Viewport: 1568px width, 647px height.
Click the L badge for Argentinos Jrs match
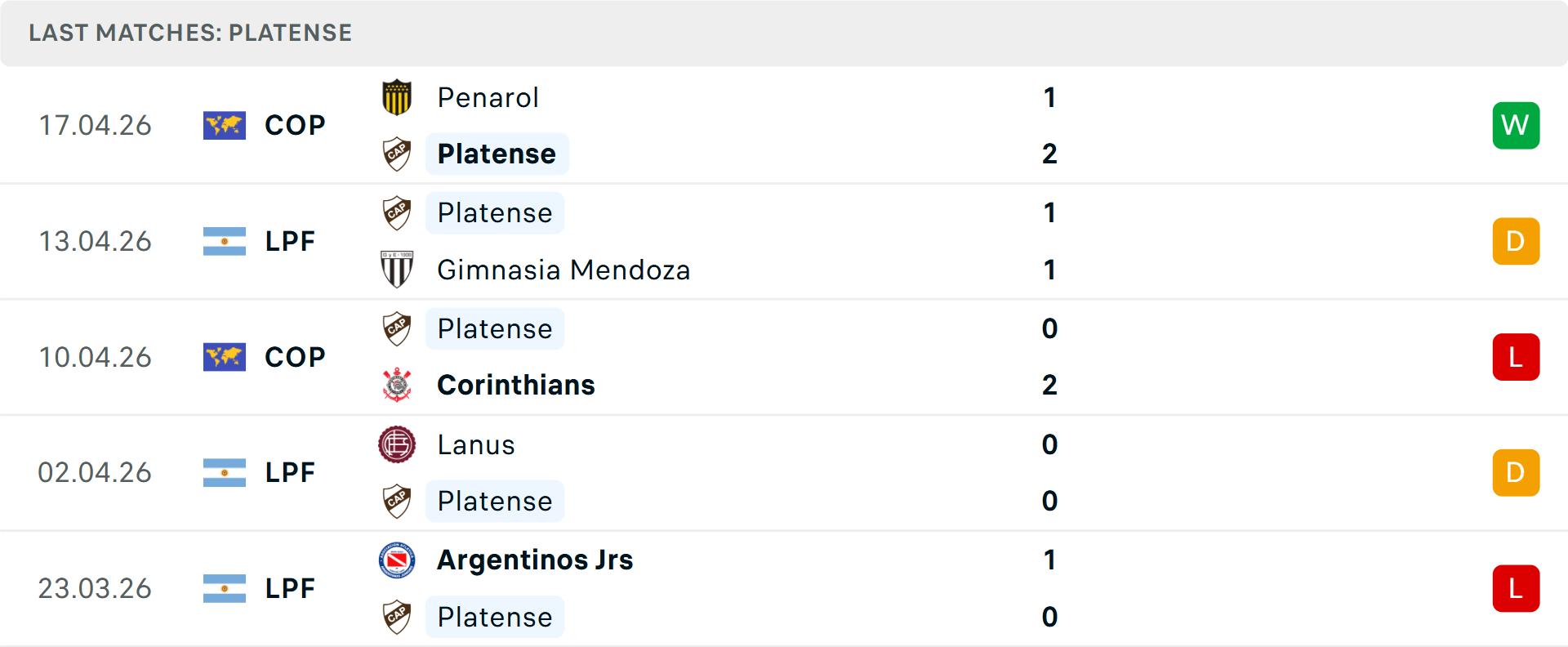click(x=1516, y=589)
